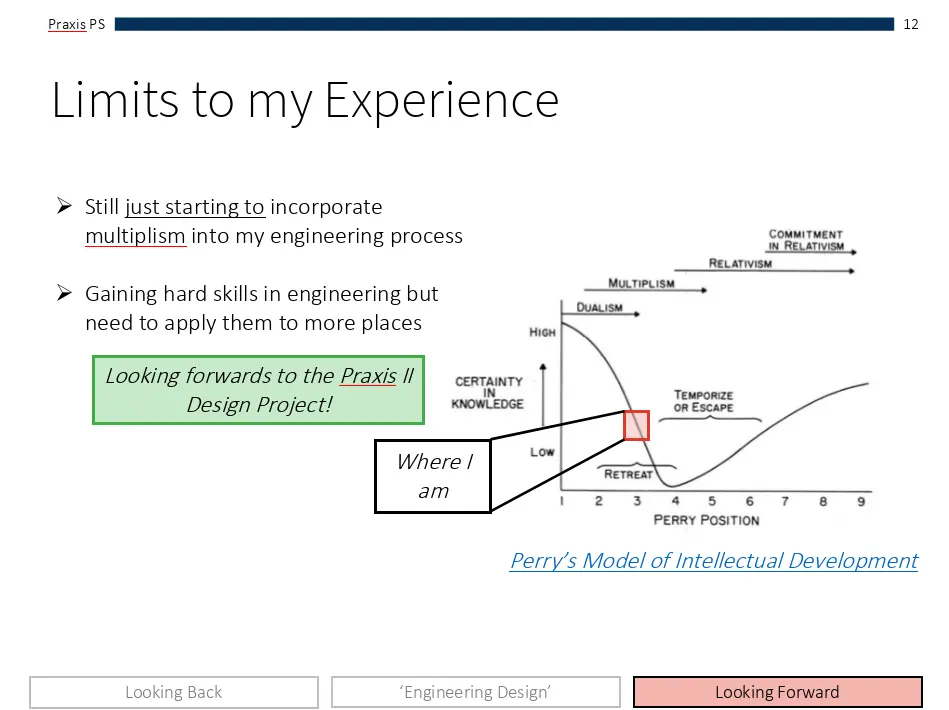Click the 'Temporize or Escape' label on graph
Image resolution: width=949 pixels, height=710 pixels.
[x=703, y=401]
